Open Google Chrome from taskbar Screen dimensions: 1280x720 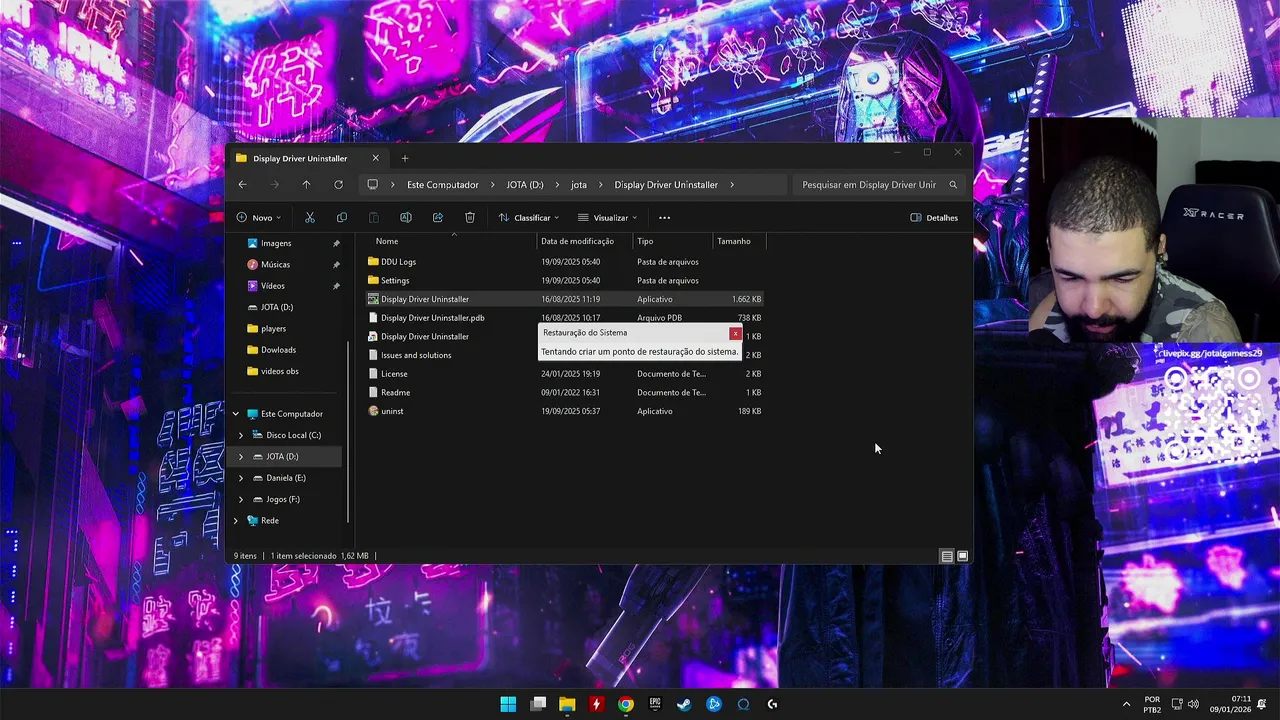tap(625, 704)
